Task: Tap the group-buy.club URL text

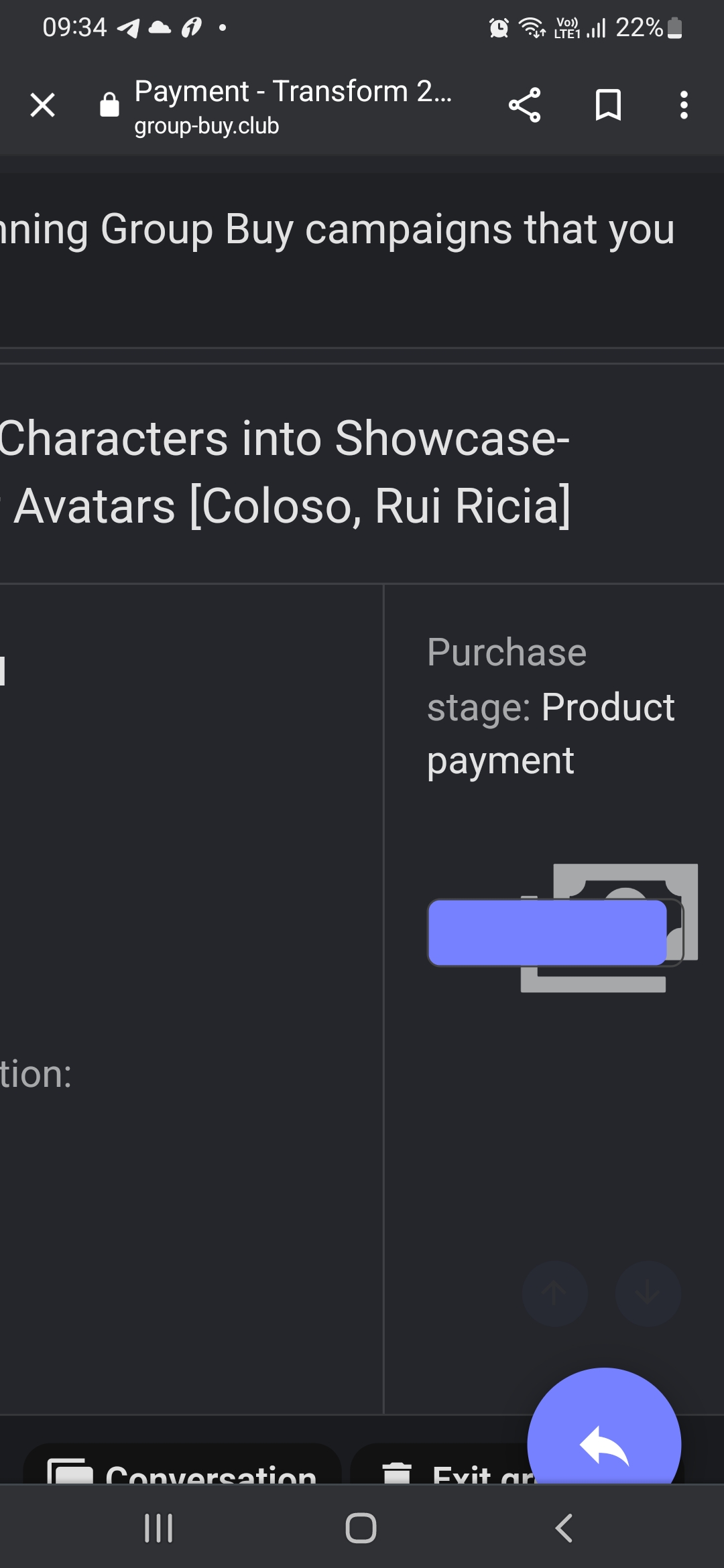Action: click(x=206, y=126)
